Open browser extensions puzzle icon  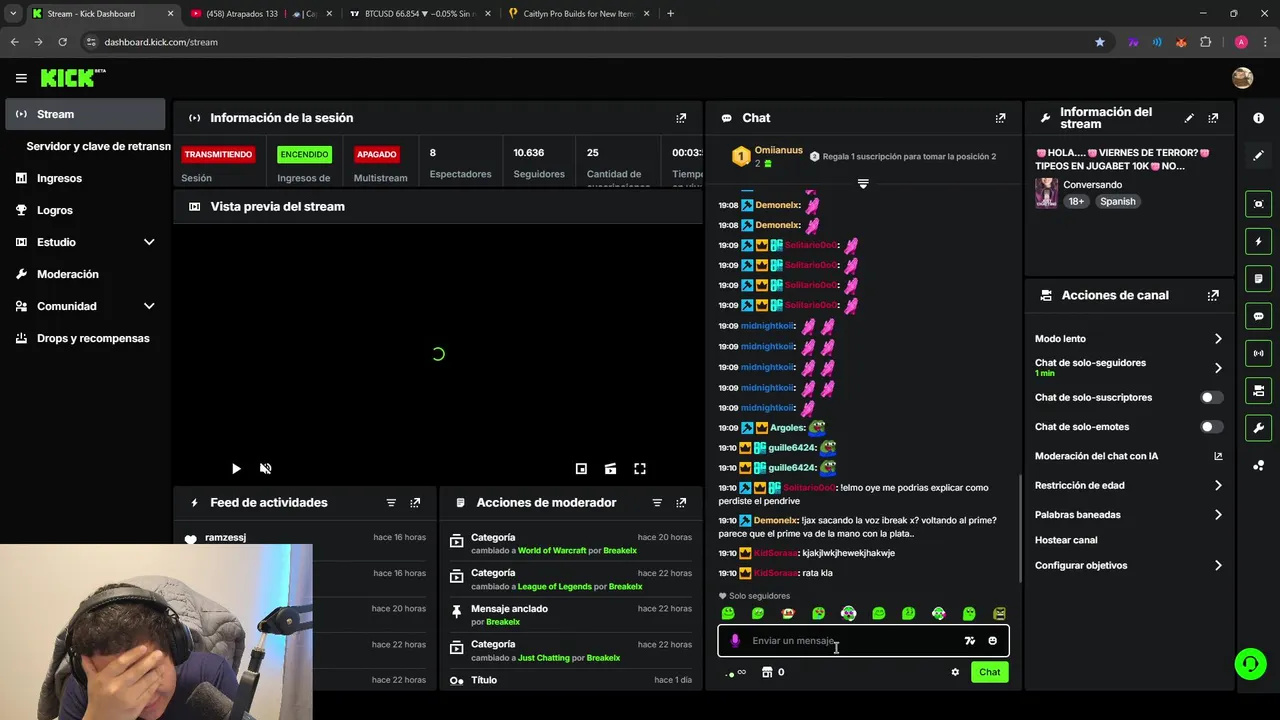pos(1205,42)
